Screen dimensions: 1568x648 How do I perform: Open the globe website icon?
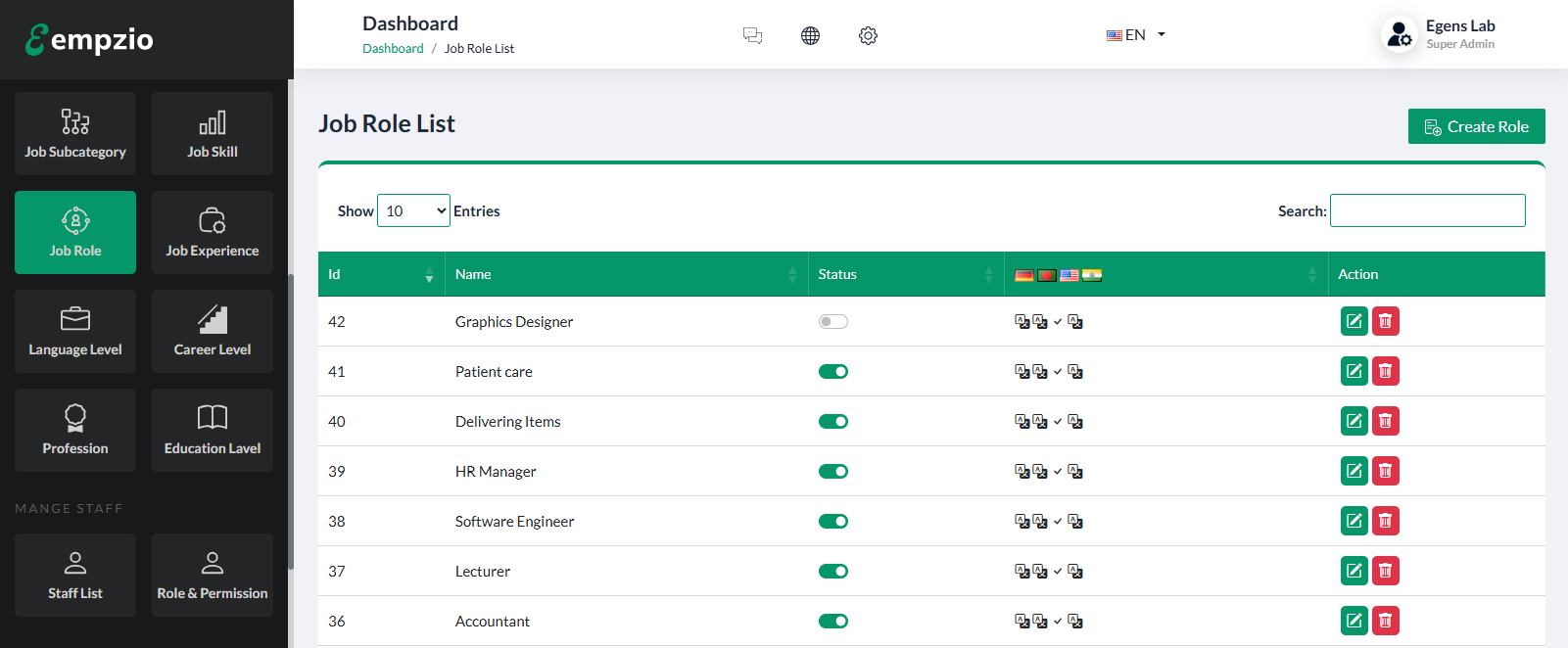pyautogui.click(x=810, y=35)
